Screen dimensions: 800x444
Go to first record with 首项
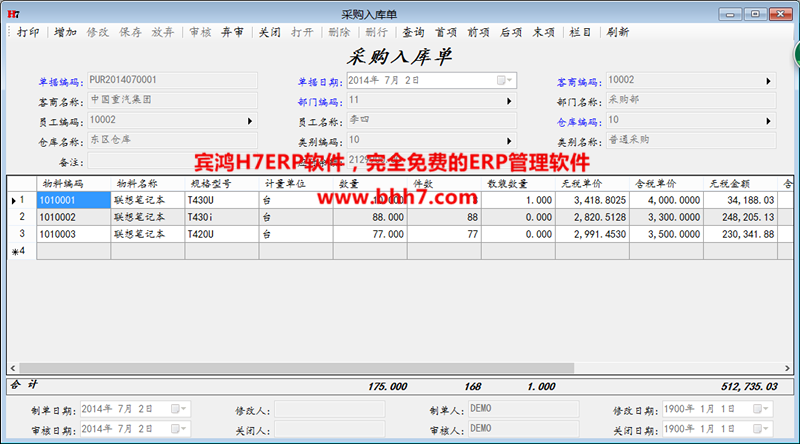coord(446,32)
